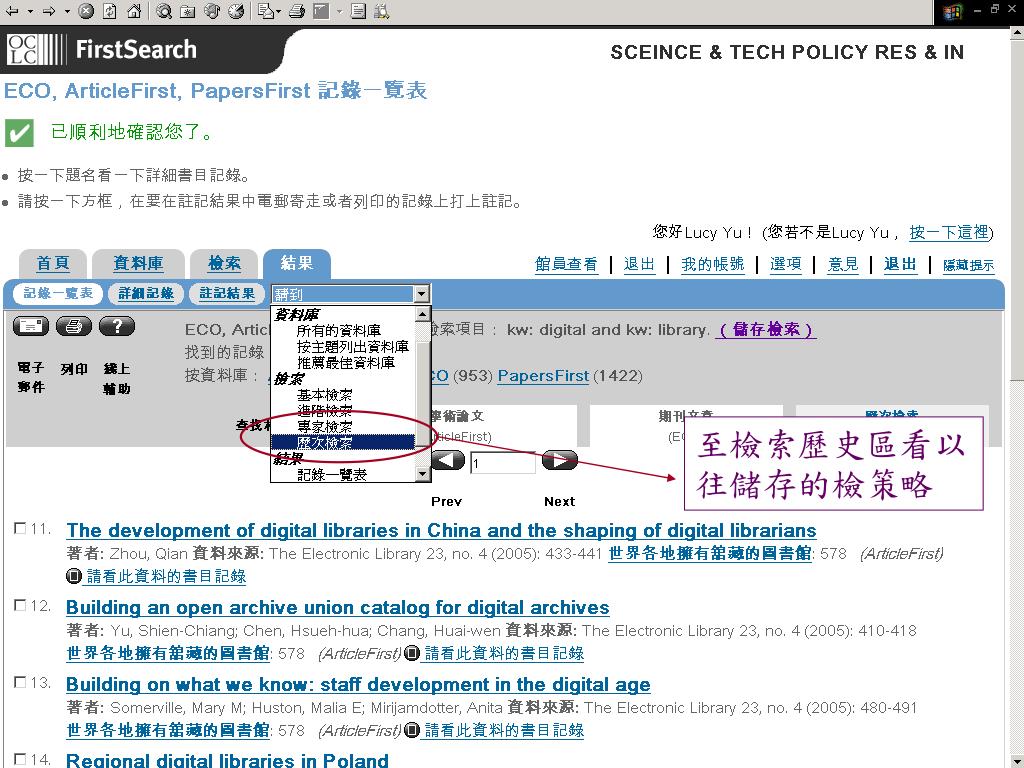The image size is (1024, 768).
Task: Click the bullet icon beside record 12 書目記錄
Action: point(411,653)
